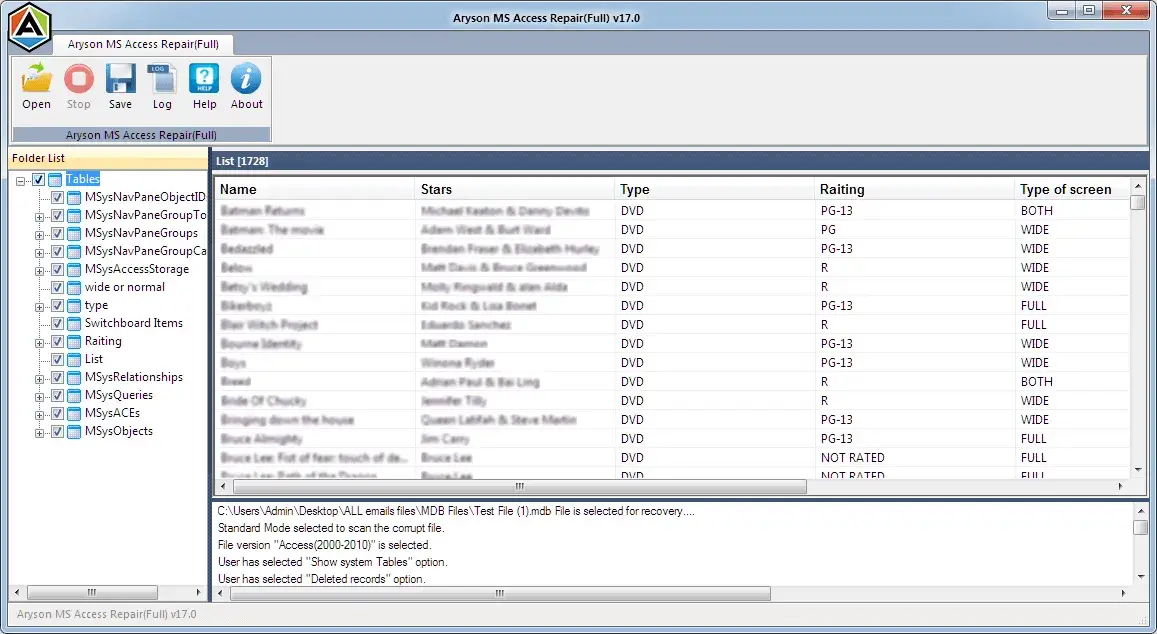The width and height of the screenshot is (1157, 634).
Task: Expand the MSysRelationships node
Action: (x=39, y=379)
